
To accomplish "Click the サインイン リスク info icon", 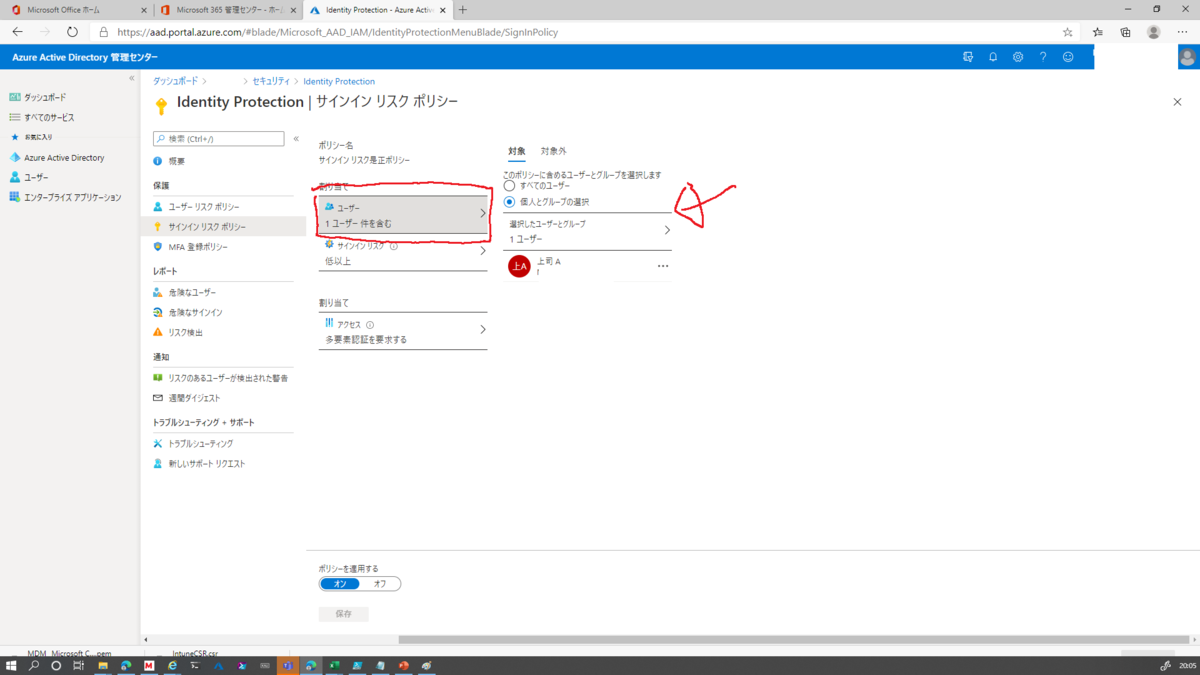I will (393, 246).
